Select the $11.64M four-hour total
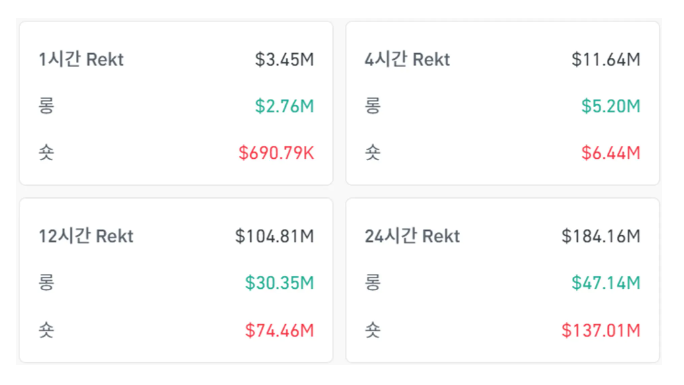684x385 pixels. coord(606,60)
